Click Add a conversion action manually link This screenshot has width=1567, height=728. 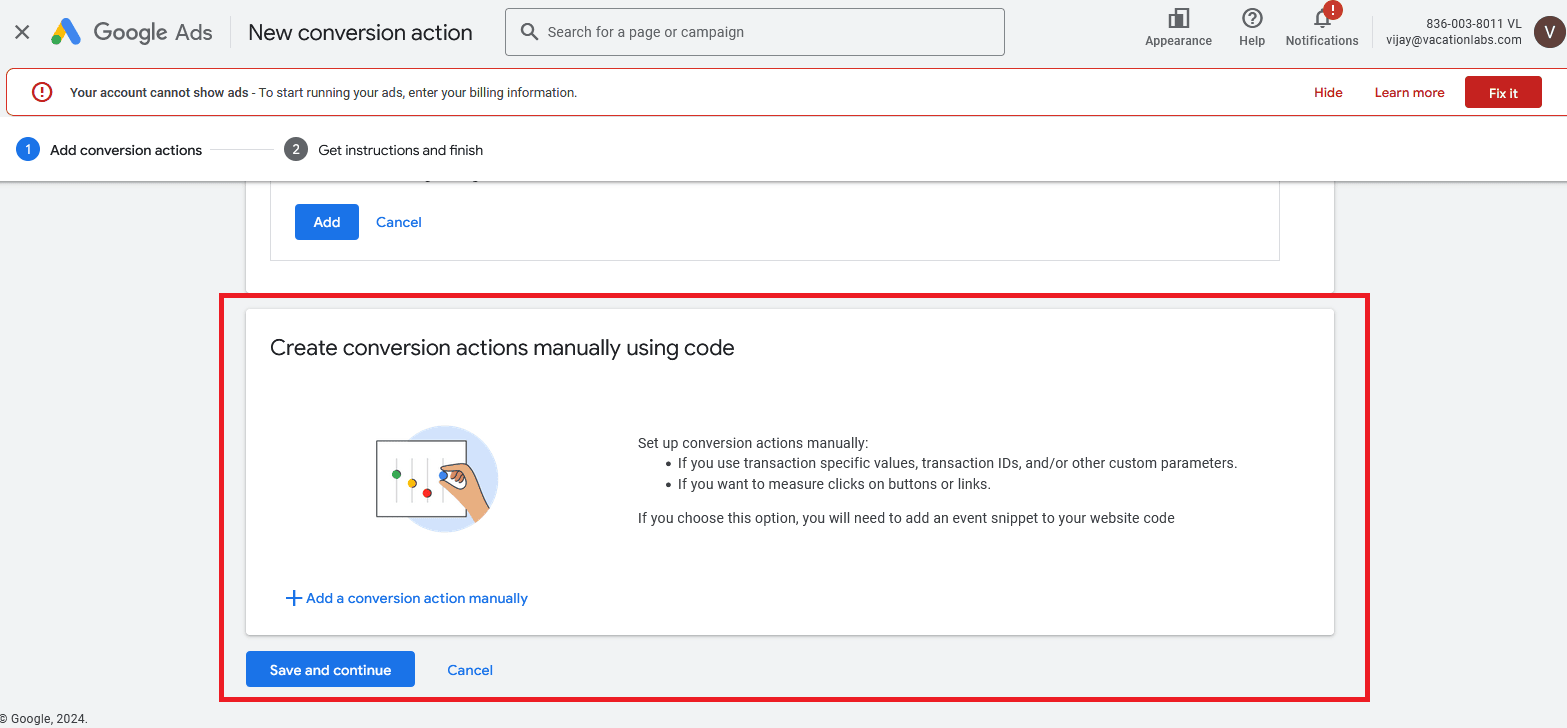point(417,598)
